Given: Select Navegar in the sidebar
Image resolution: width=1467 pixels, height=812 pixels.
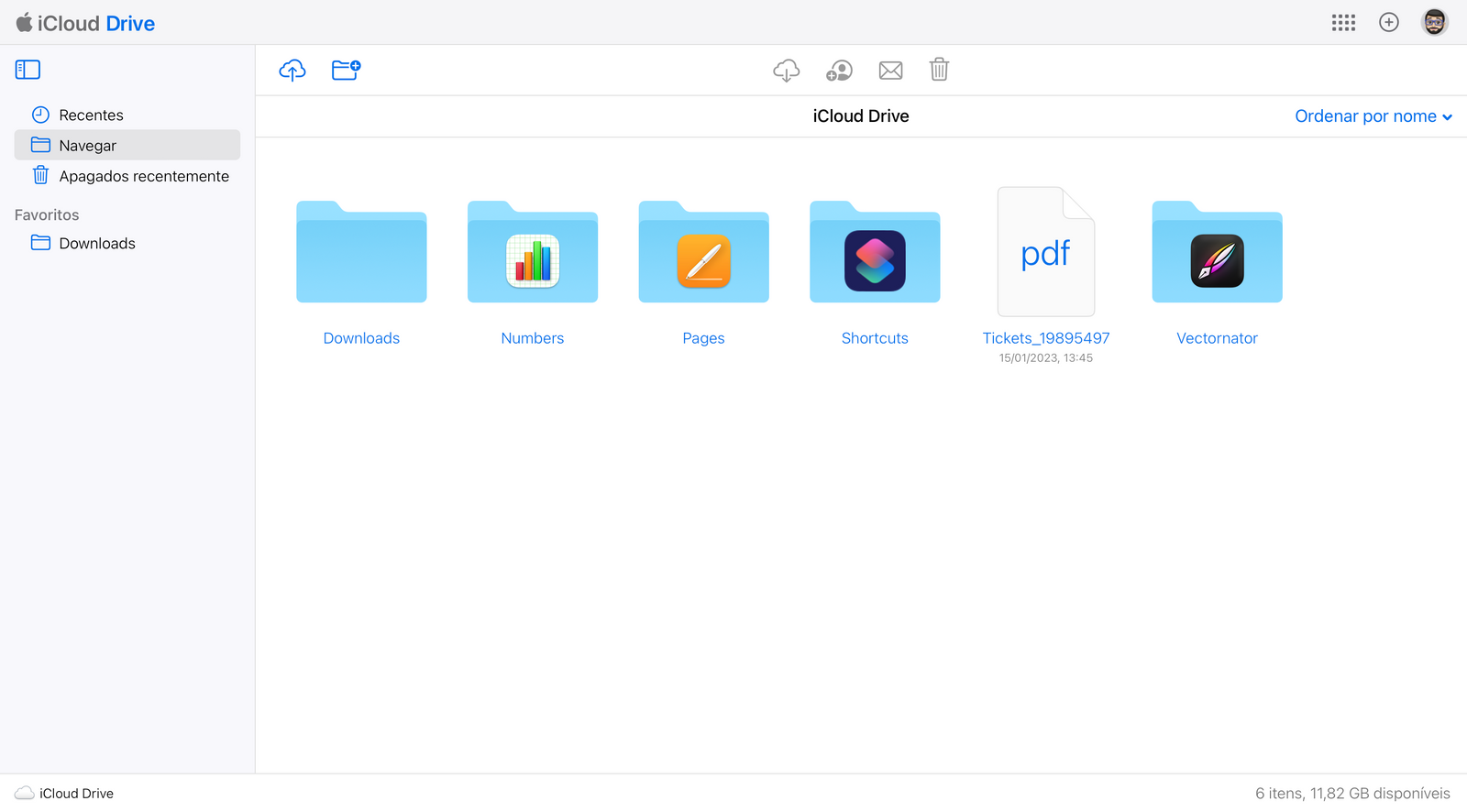Looking at the screenshot, I should [x=88, y=145].
